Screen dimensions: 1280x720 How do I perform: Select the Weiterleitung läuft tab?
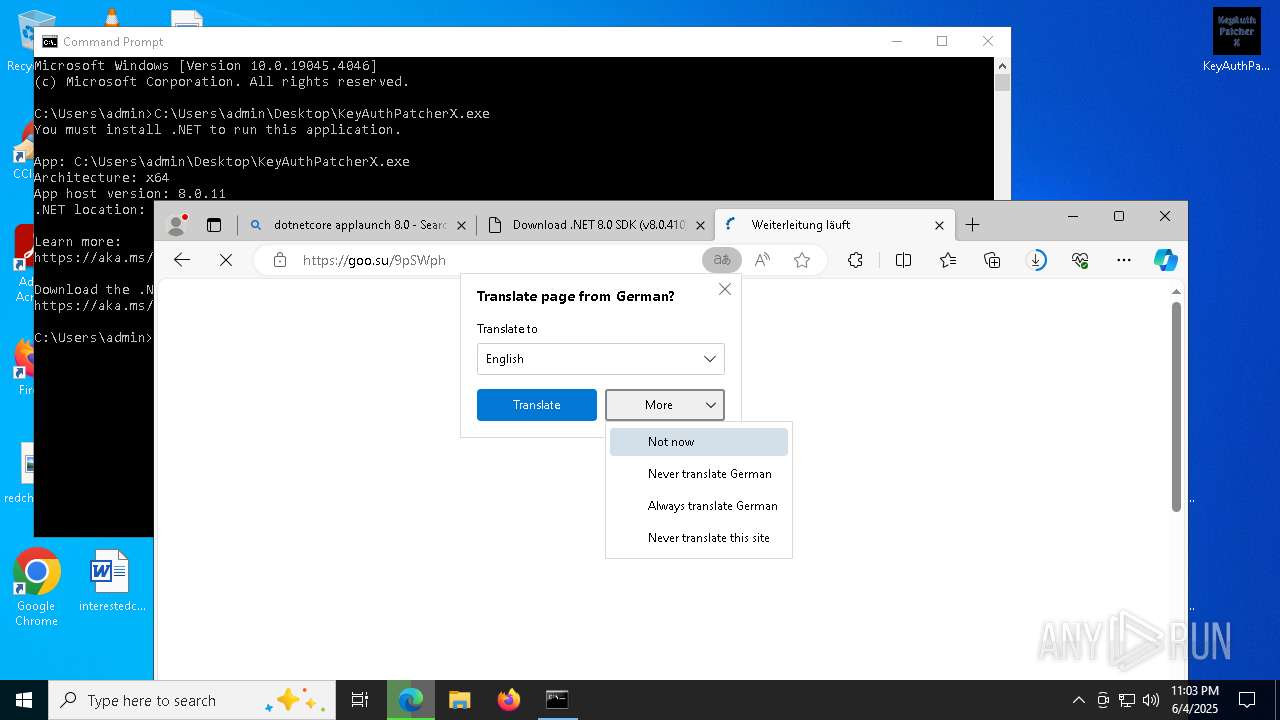[835, 225]
